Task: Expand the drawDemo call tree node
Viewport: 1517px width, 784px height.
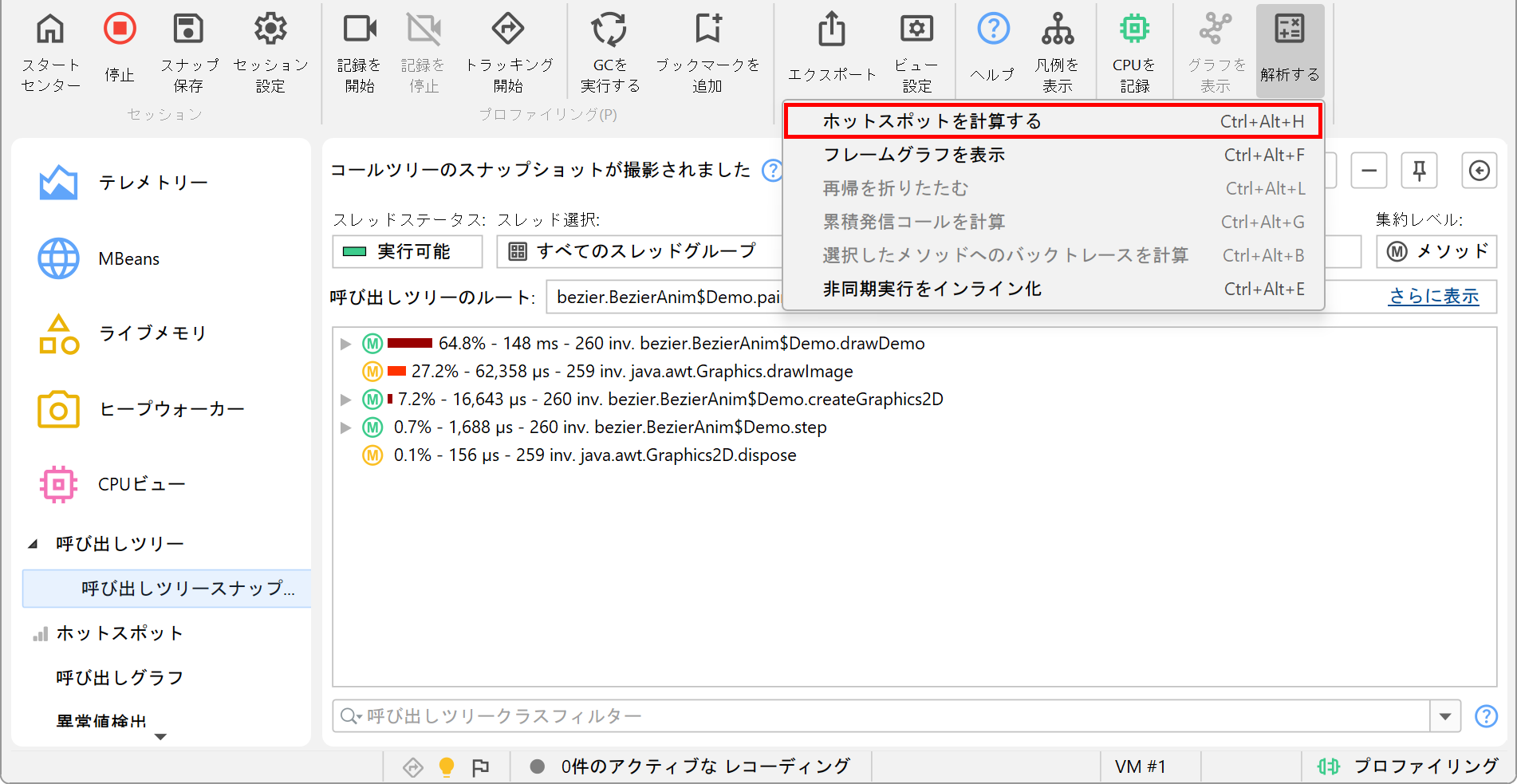Action: click(345, 344)
